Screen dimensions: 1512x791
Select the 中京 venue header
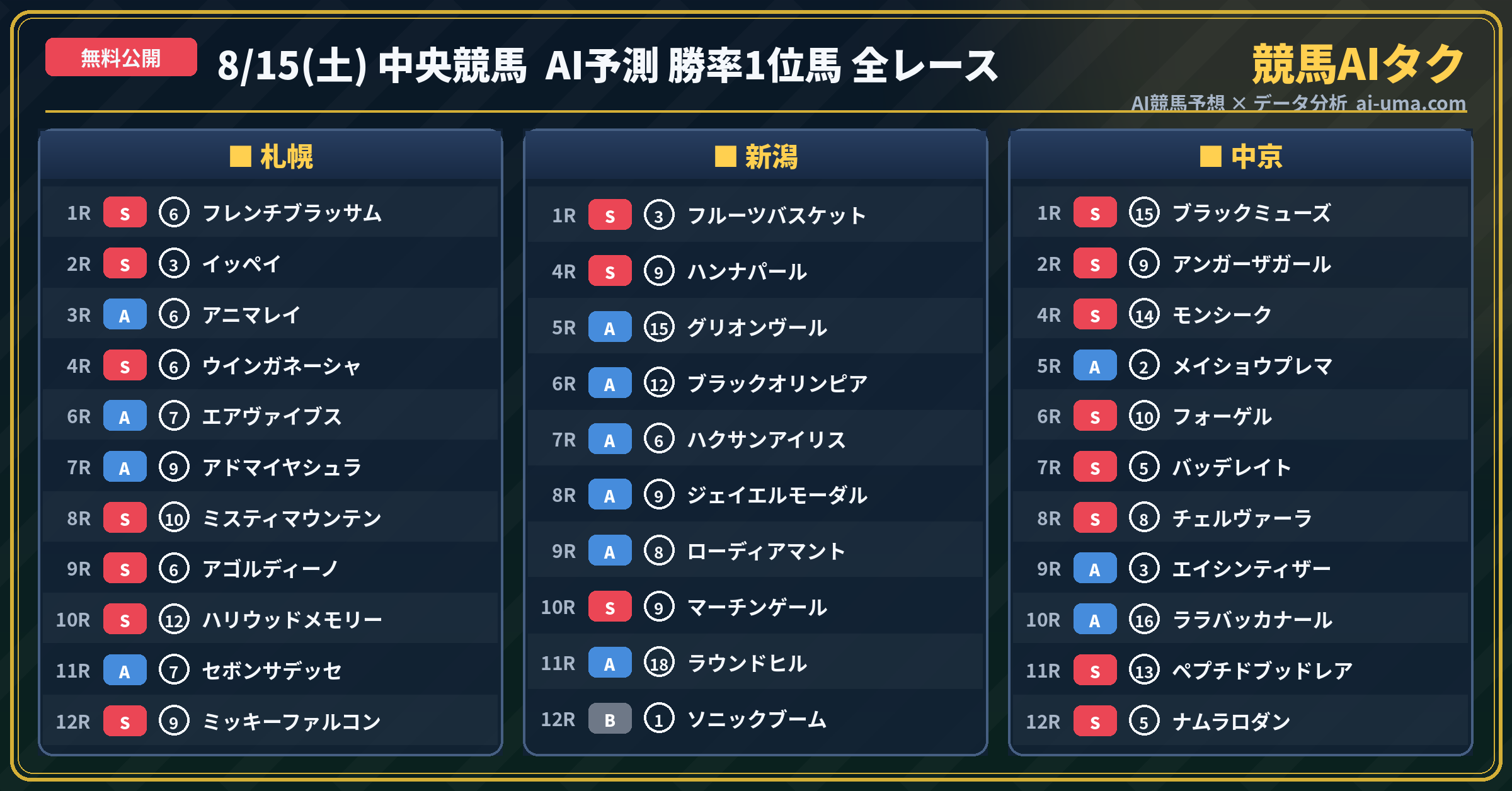pos(1241,156)
